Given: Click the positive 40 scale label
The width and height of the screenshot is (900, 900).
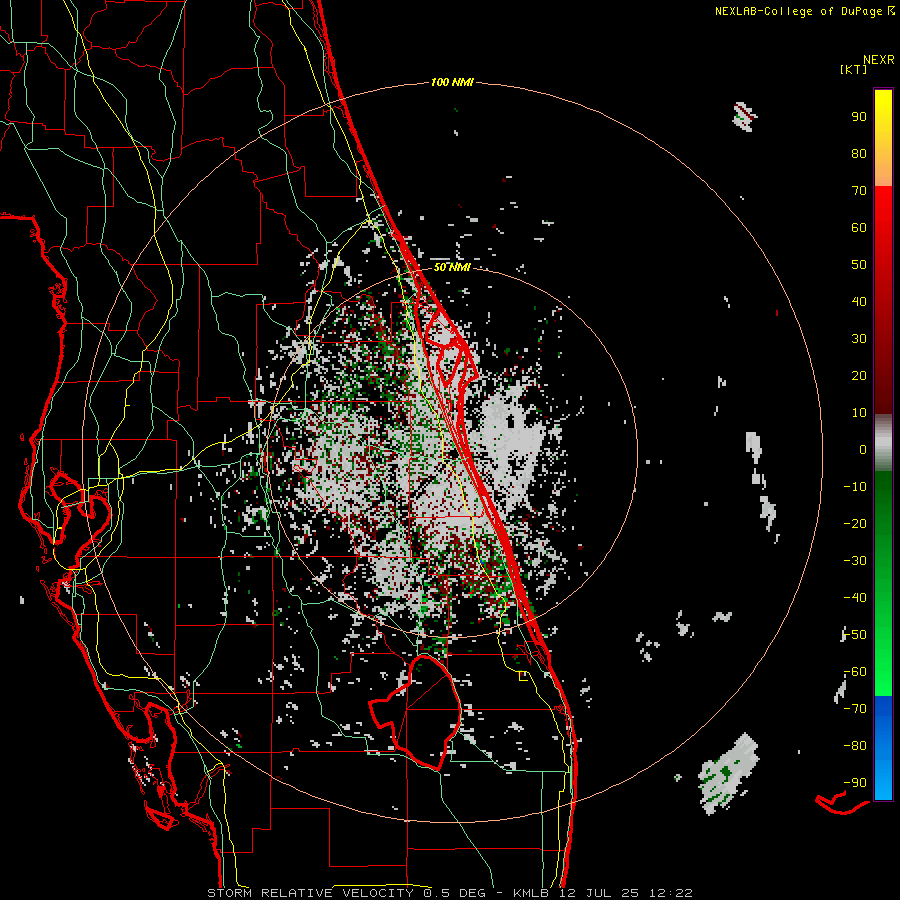Looking at the screenshot, I should pyautogui.click(x=859, y=301).
